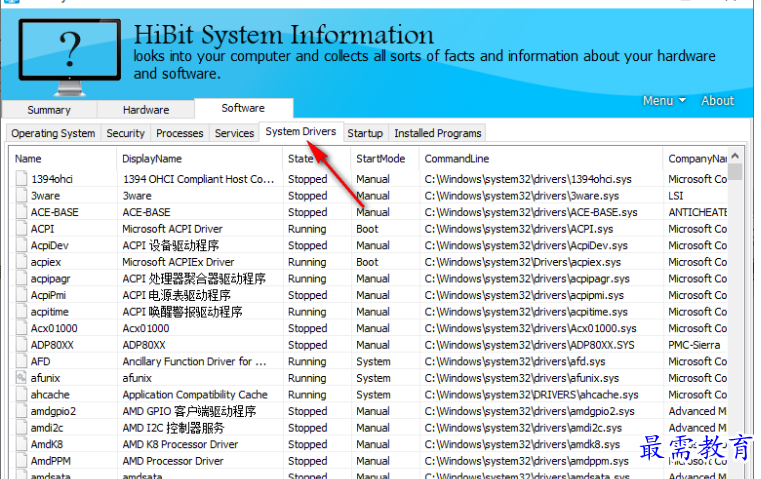Click 'Microsoft ACPI Driver' display name

pyautogui.click(x=172, y=229)
